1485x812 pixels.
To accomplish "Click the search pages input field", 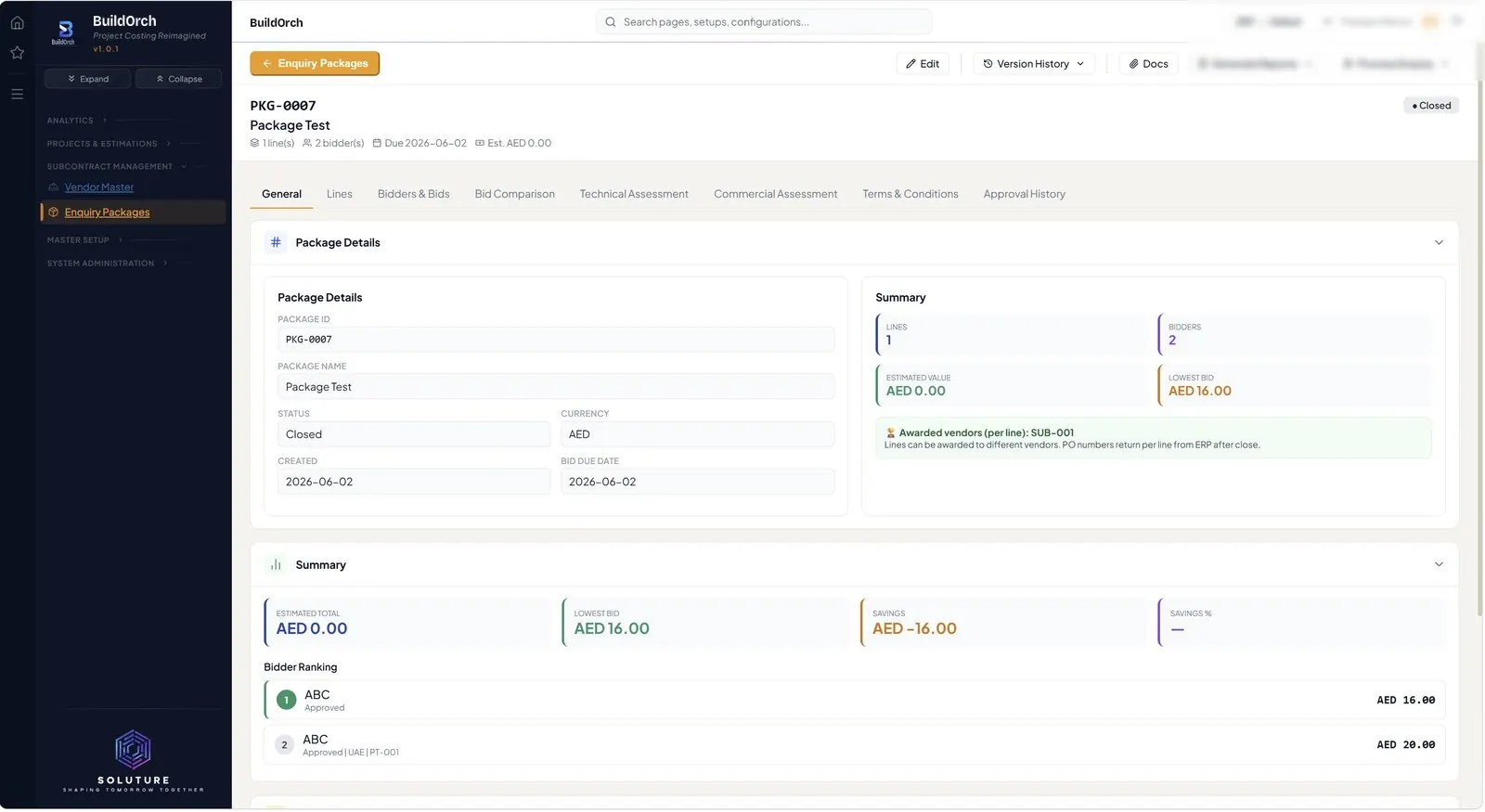I will (764, 22).
